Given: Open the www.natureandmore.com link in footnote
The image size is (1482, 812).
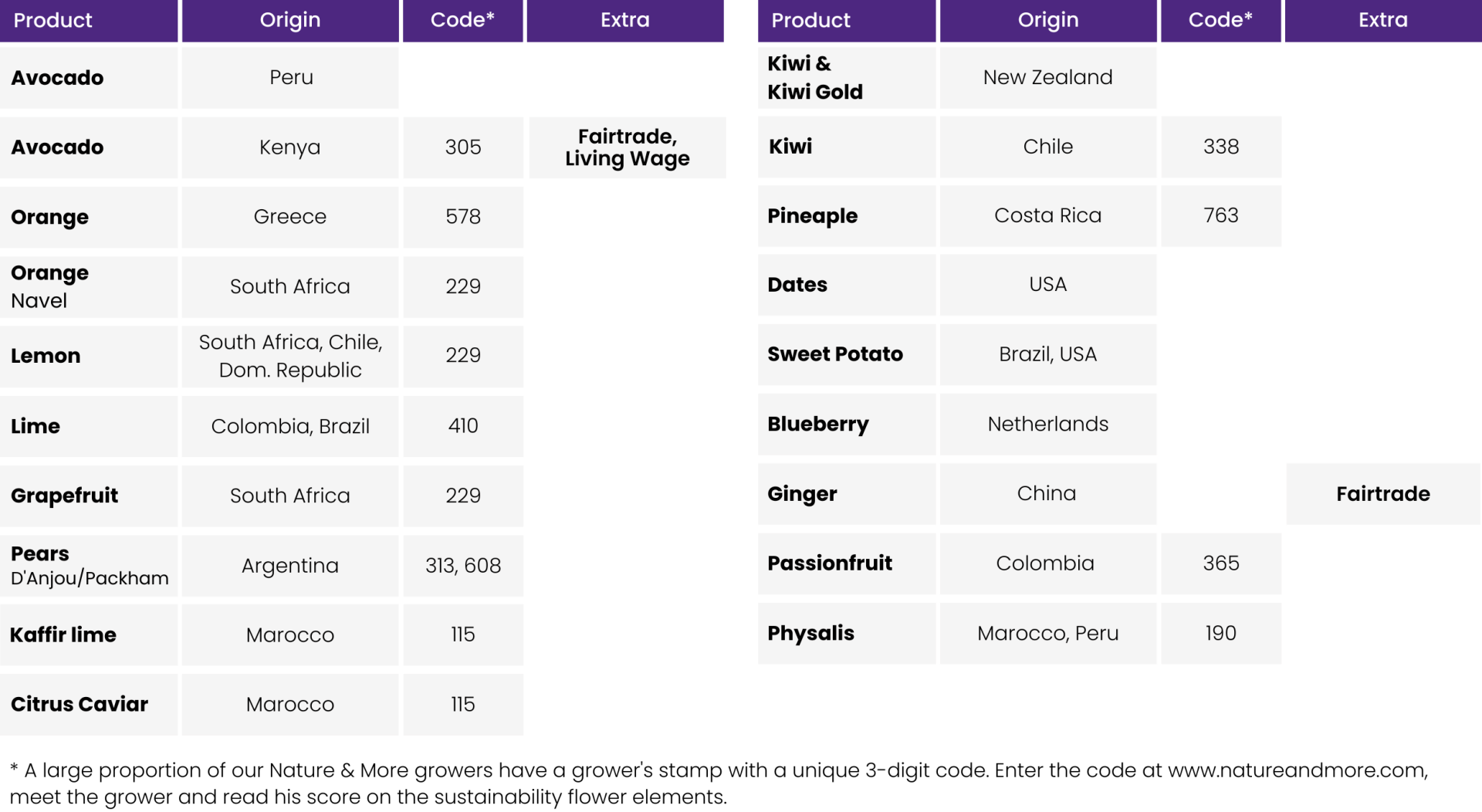Looking at the screenshot, I should [1297, 770].
